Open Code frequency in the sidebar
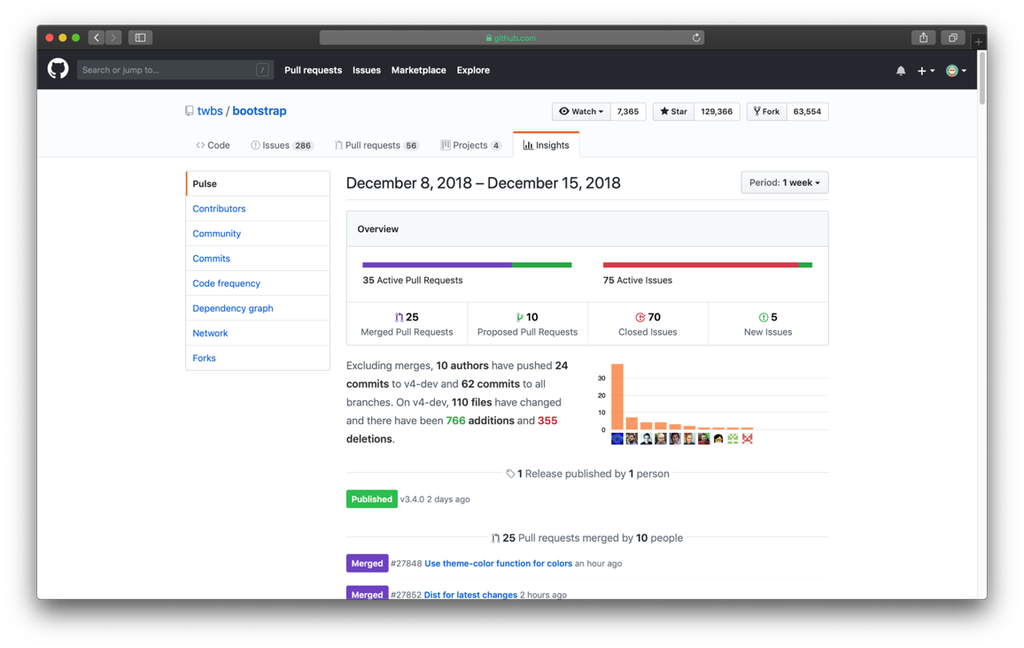 258,283
